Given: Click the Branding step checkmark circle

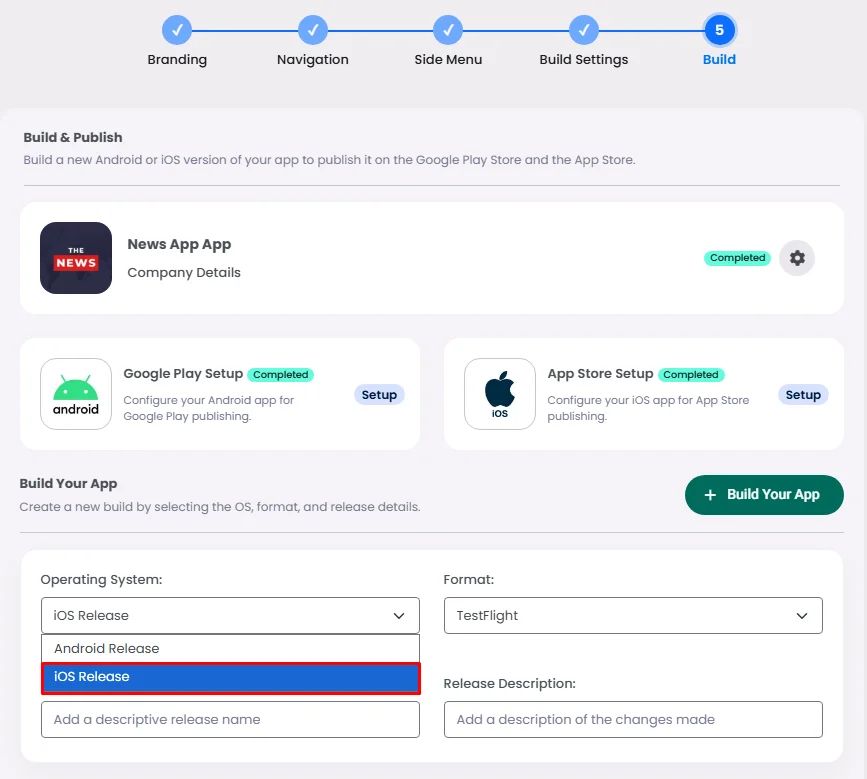Looking at the screenshot, I should click(177, 30).
